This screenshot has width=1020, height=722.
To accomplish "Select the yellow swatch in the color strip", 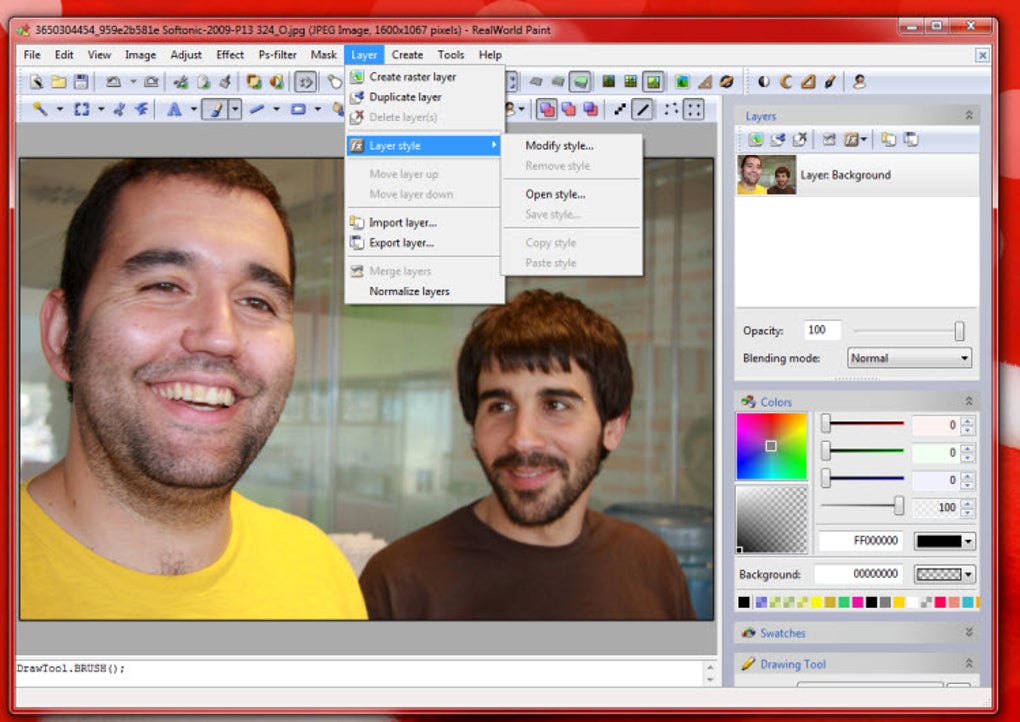I will click(816, 602).
